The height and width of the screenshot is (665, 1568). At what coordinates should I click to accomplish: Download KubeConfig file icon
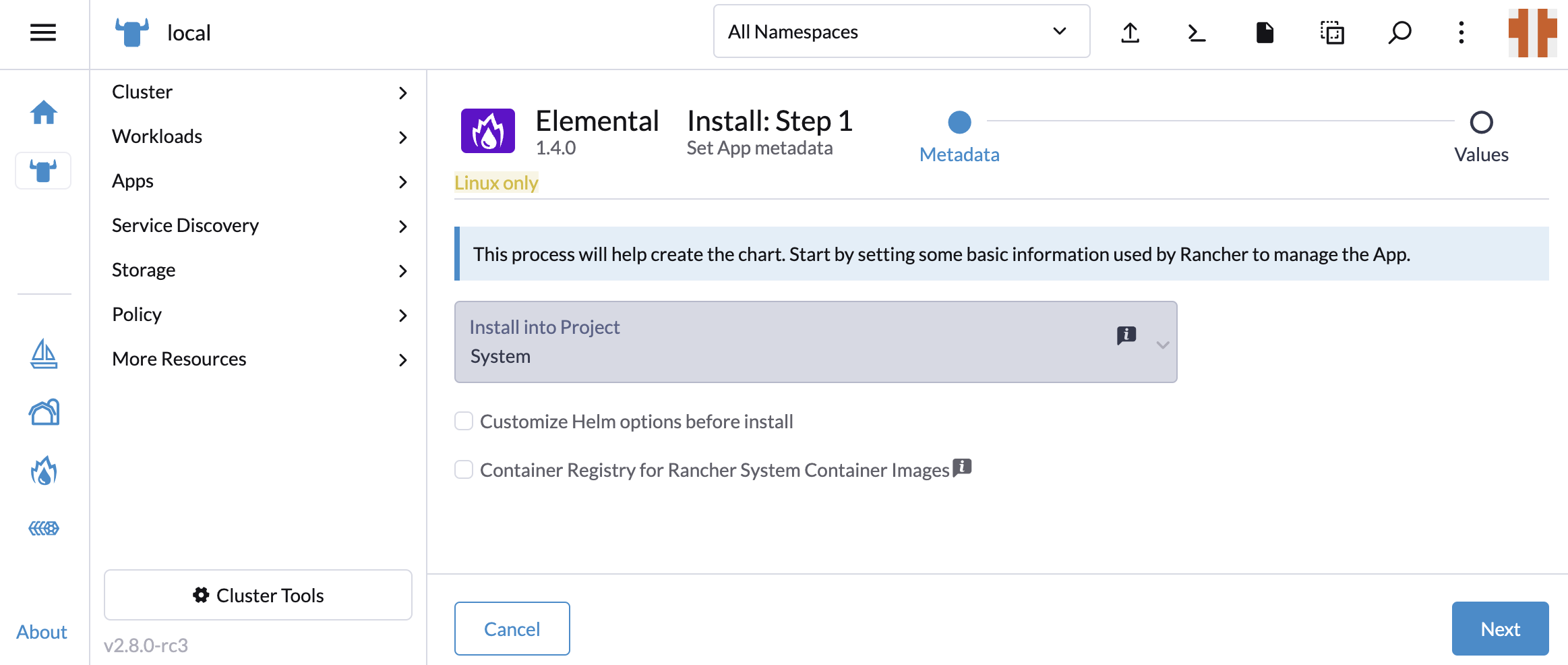coord(1265,32)
